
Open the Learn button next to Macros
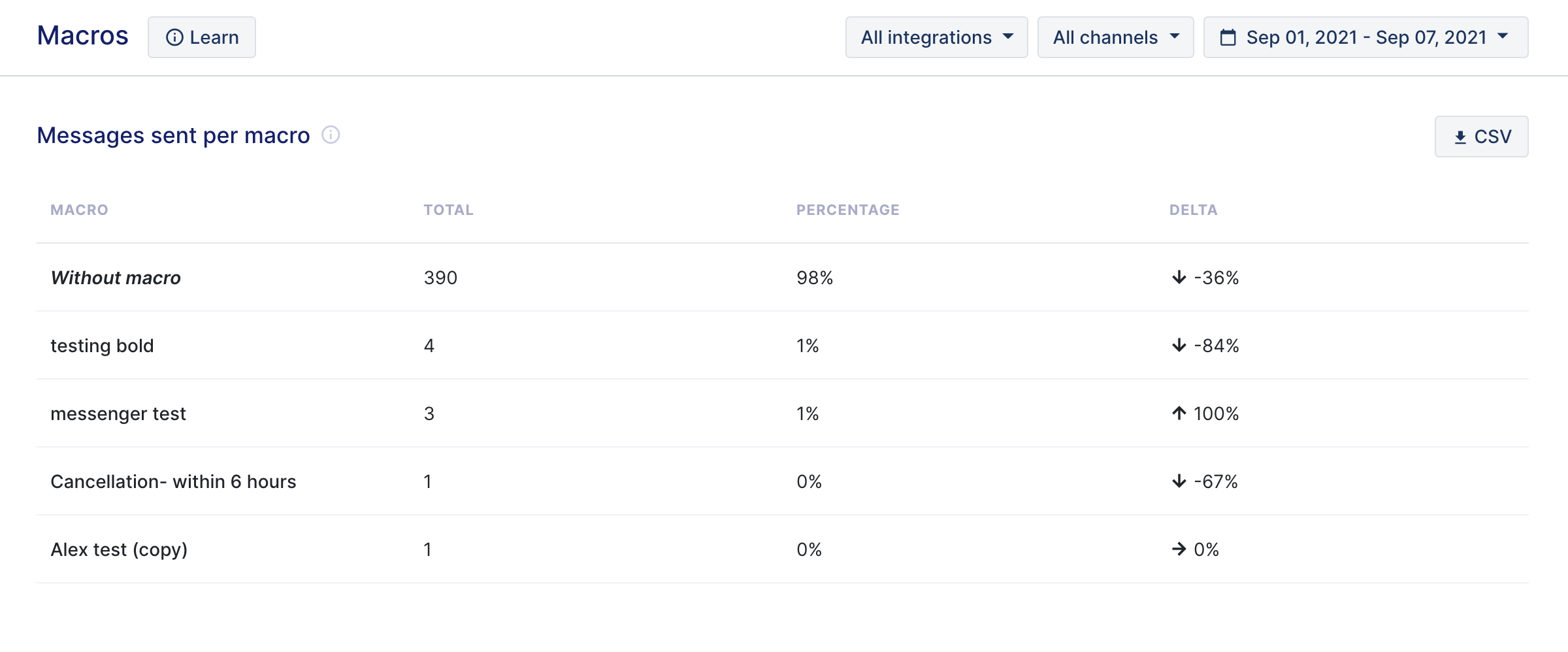tap(201, 37)
